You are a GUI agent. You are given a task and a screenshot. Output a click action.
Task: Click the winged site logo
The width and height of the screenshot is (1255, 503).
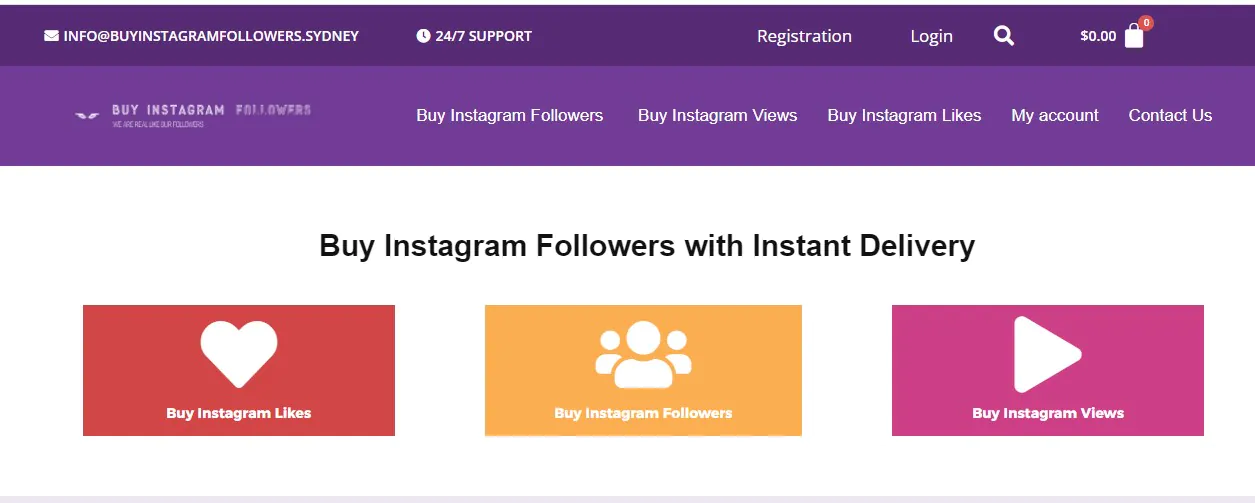193,115
